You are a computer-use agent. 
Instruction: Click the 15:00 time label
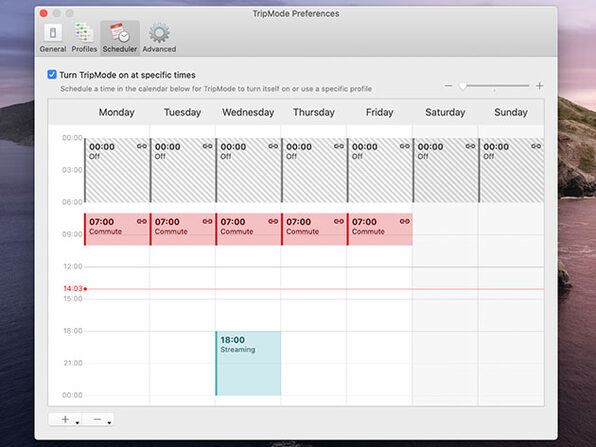tap(73, 299)
